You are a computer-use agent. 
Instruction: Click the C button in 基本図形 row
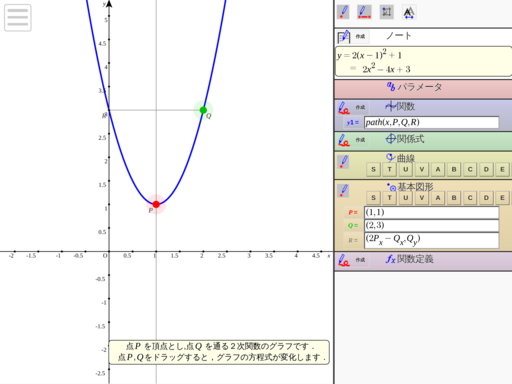[470, 198]
